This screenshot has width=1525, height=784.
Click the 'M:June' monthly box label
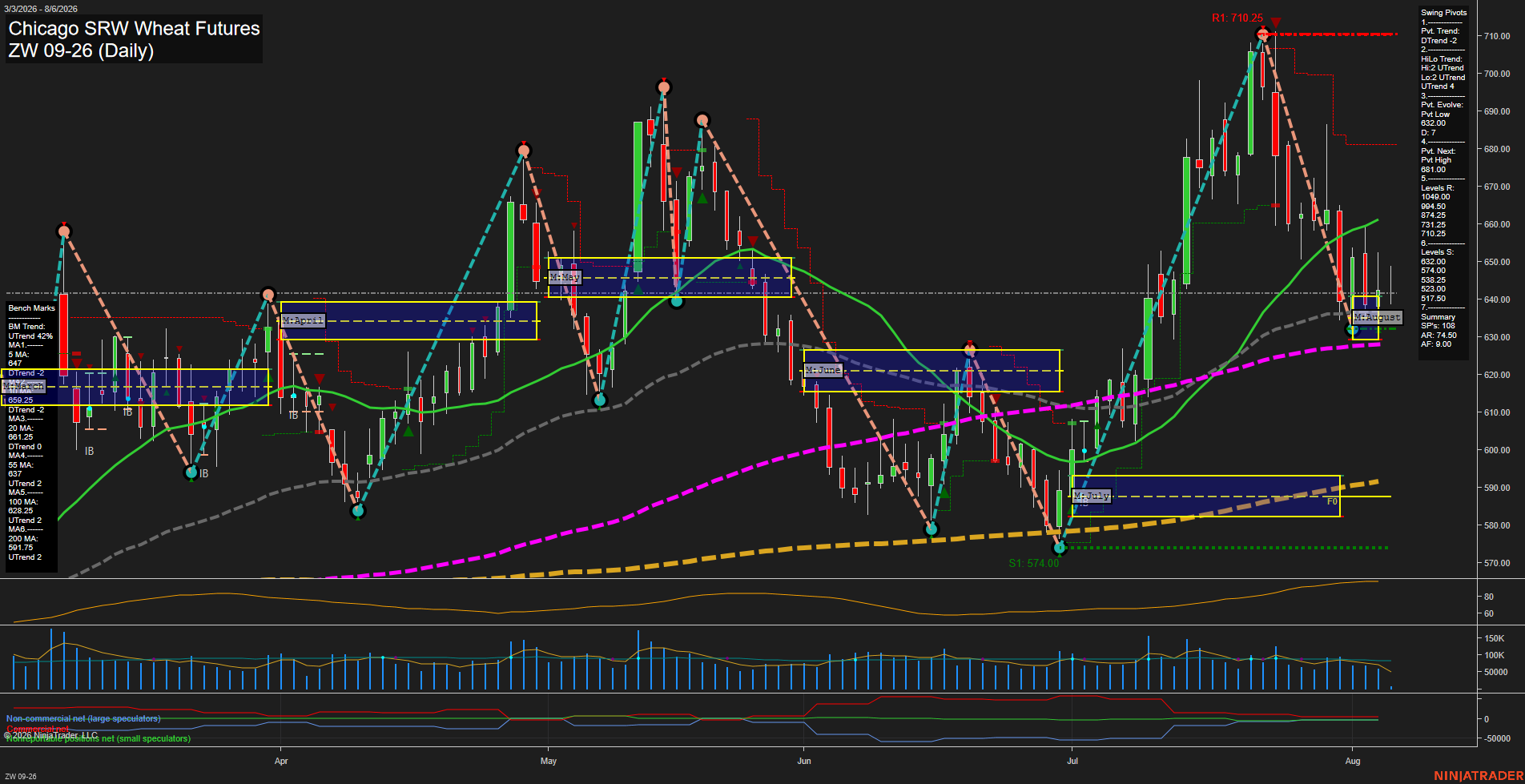[823, 370]
